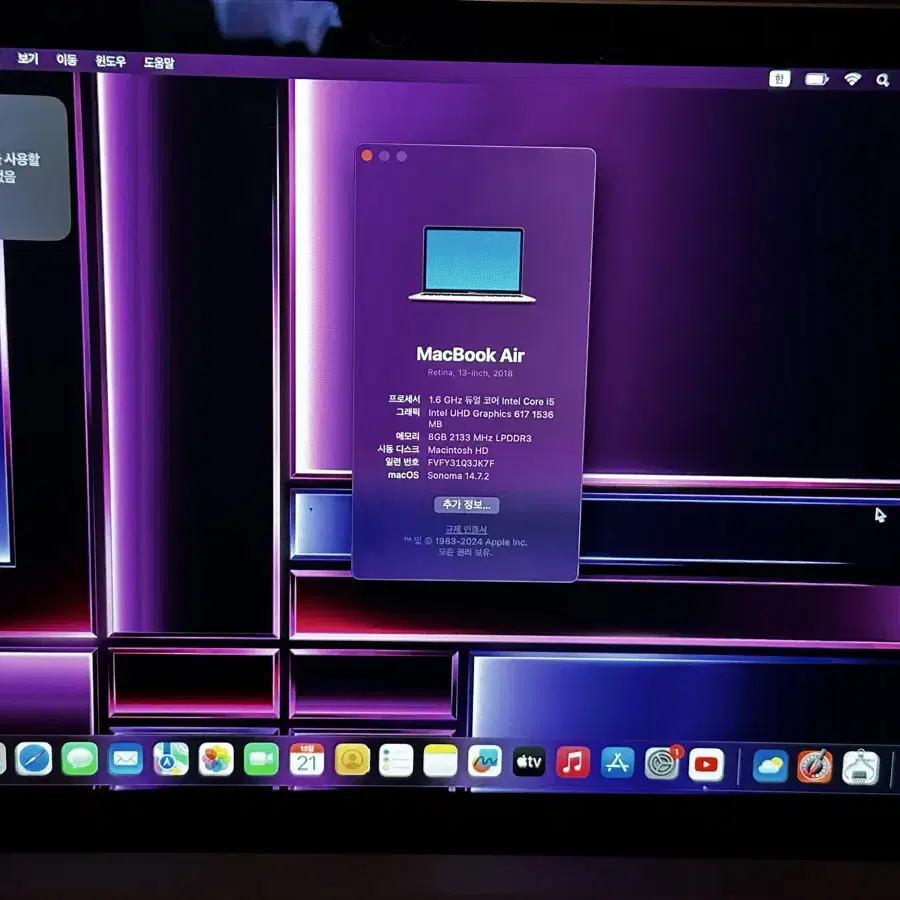Viewport: 900px width, 900px height.
Task: Open the yellow Notes app icon
Action: click(x=440, y=761)
